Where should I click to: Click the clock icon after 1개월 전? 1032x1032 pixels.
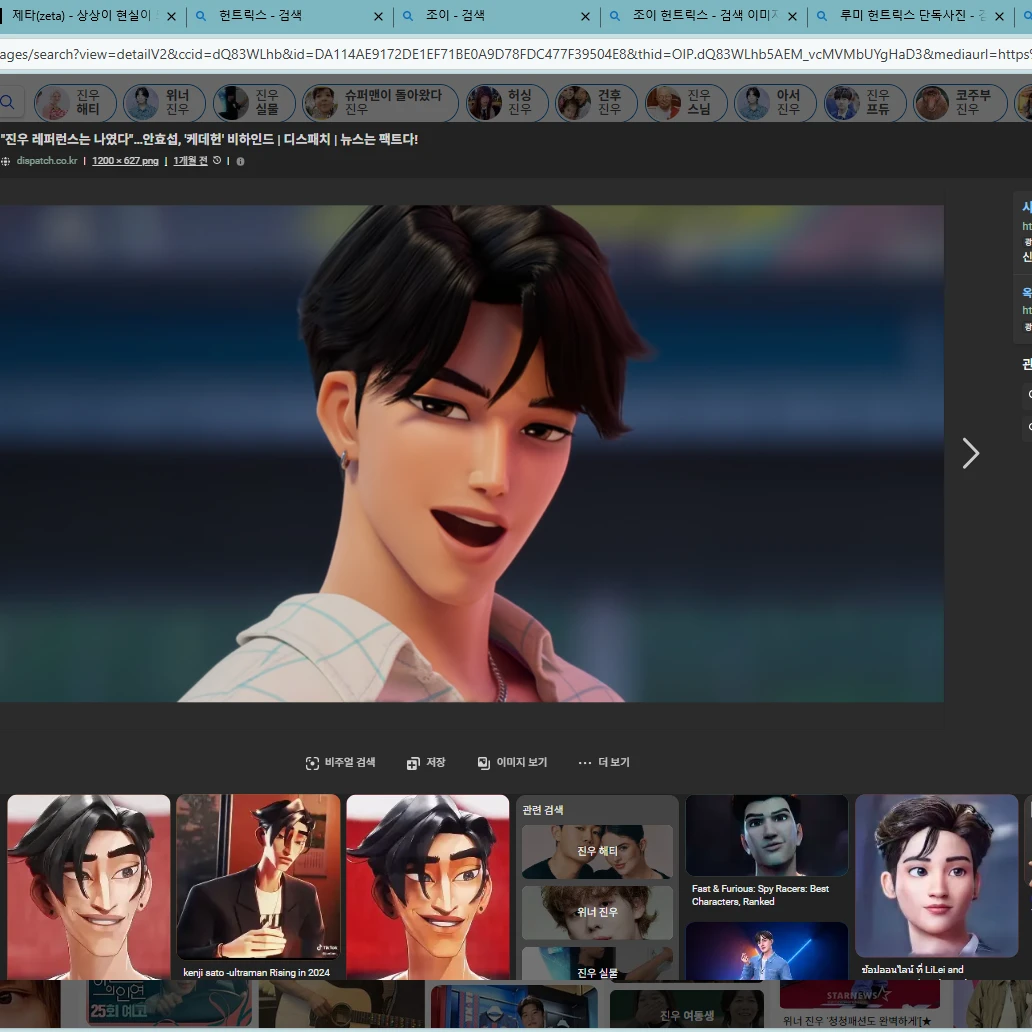(217, 161)
